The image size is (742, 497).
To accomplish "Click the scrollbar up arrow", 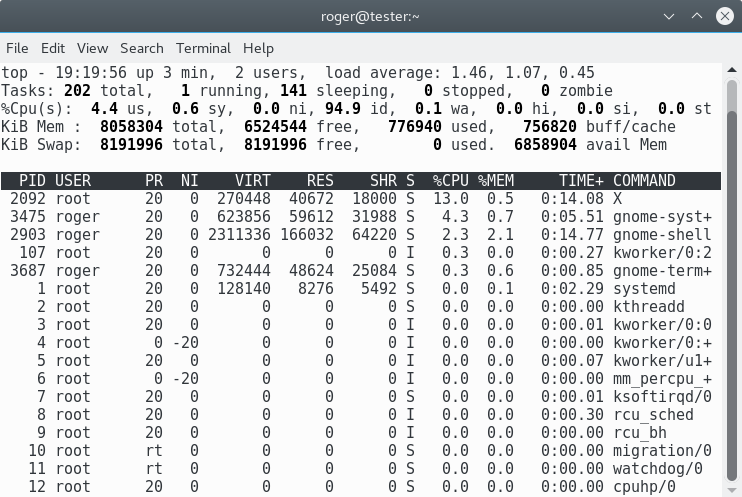I will pyautogui.click(x=734, y=69).
